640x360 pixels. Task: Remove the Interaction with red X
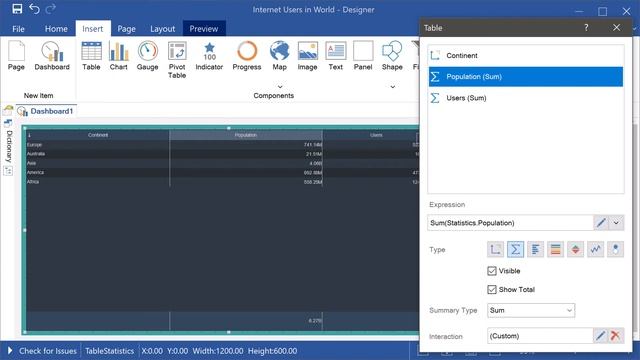point(615,336)
